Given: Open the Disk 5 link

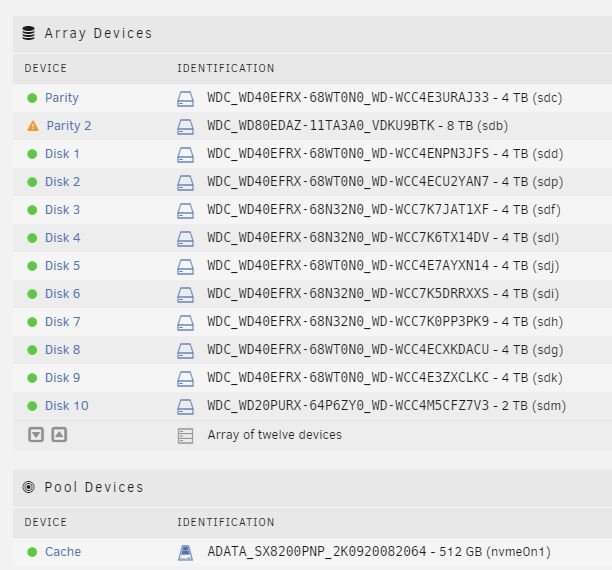Looking at the screenshot, I should point(62,266).
